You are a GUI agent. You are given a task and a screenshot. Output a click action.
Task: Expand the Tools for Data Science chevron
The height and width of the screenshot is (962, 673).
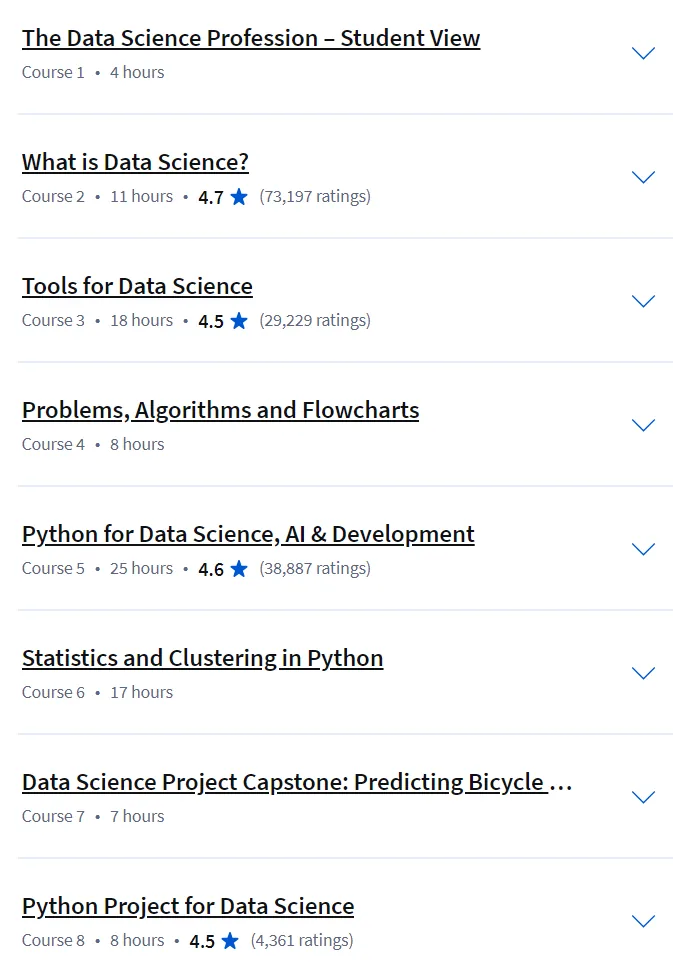coord(643,301)
